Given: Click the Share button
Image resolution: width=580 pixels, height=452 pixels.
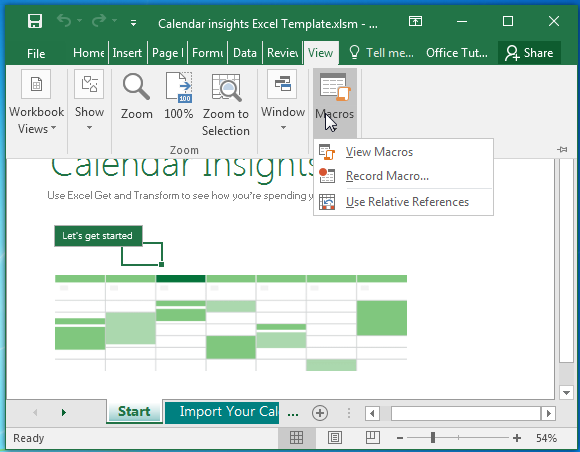Looking at the screenshot, I should [529, 53].
